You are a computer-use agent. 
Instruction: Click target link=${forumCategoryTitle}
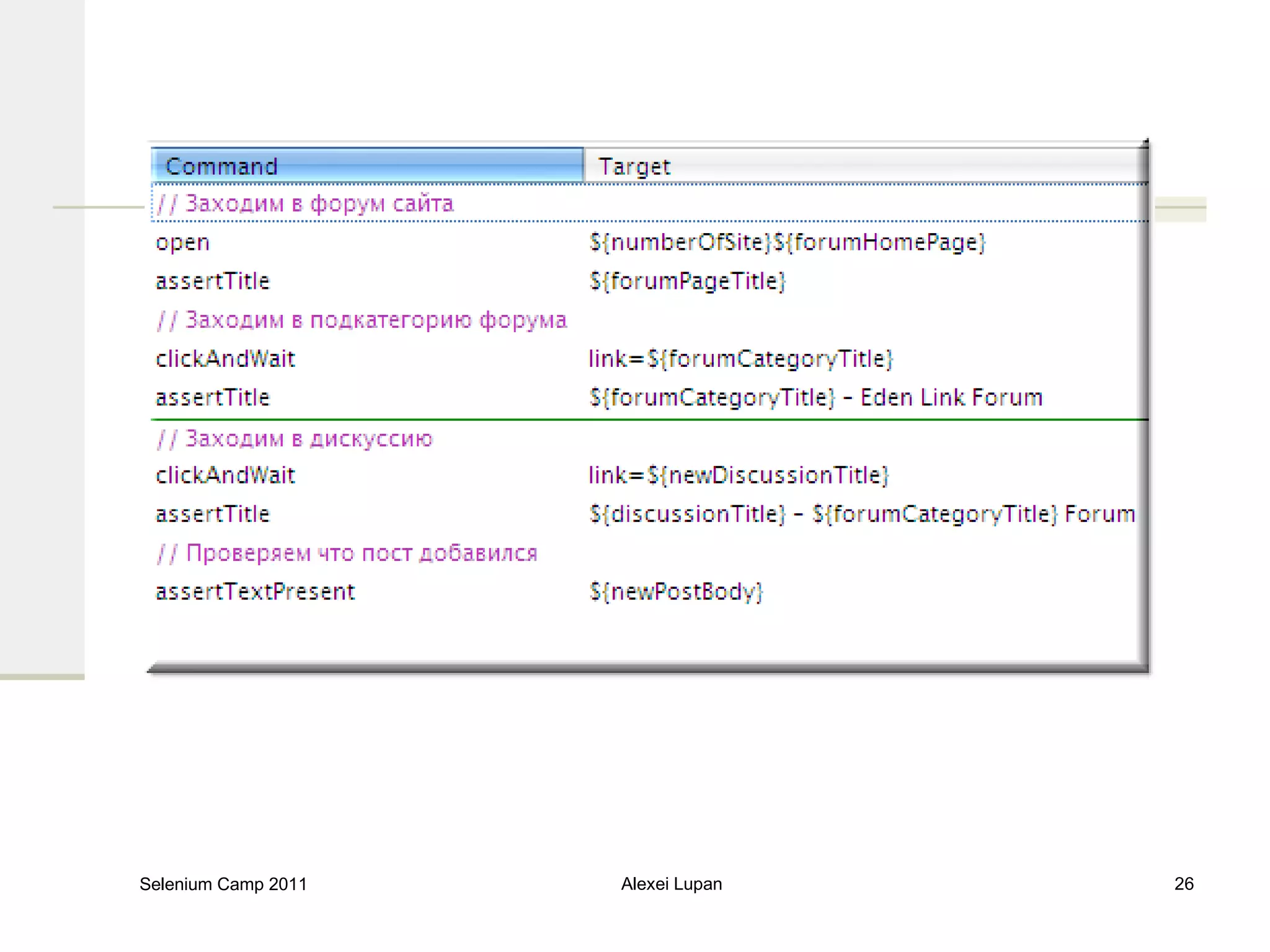click(x=740, y=359)
